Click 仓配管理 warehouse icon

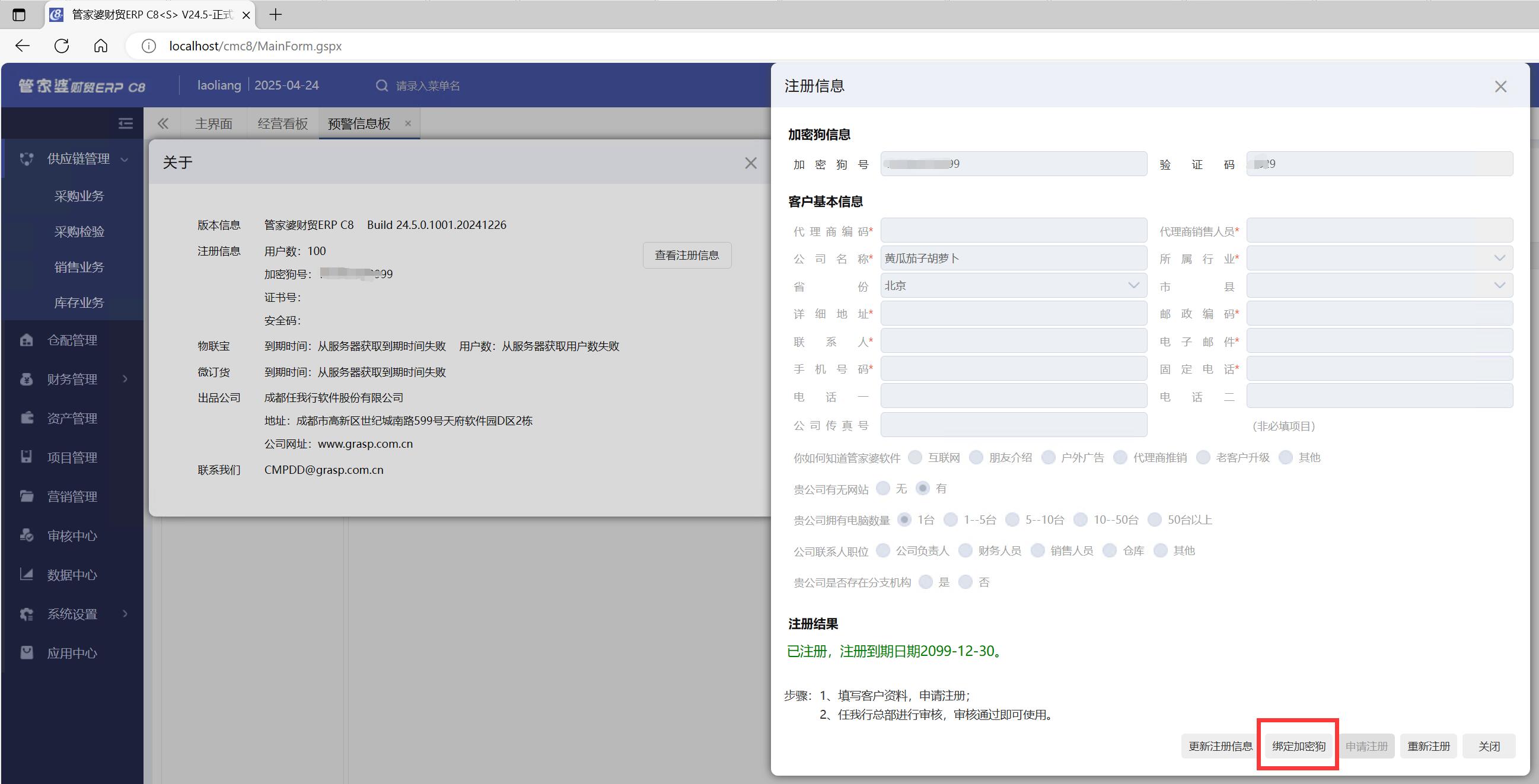pos(26,340)
